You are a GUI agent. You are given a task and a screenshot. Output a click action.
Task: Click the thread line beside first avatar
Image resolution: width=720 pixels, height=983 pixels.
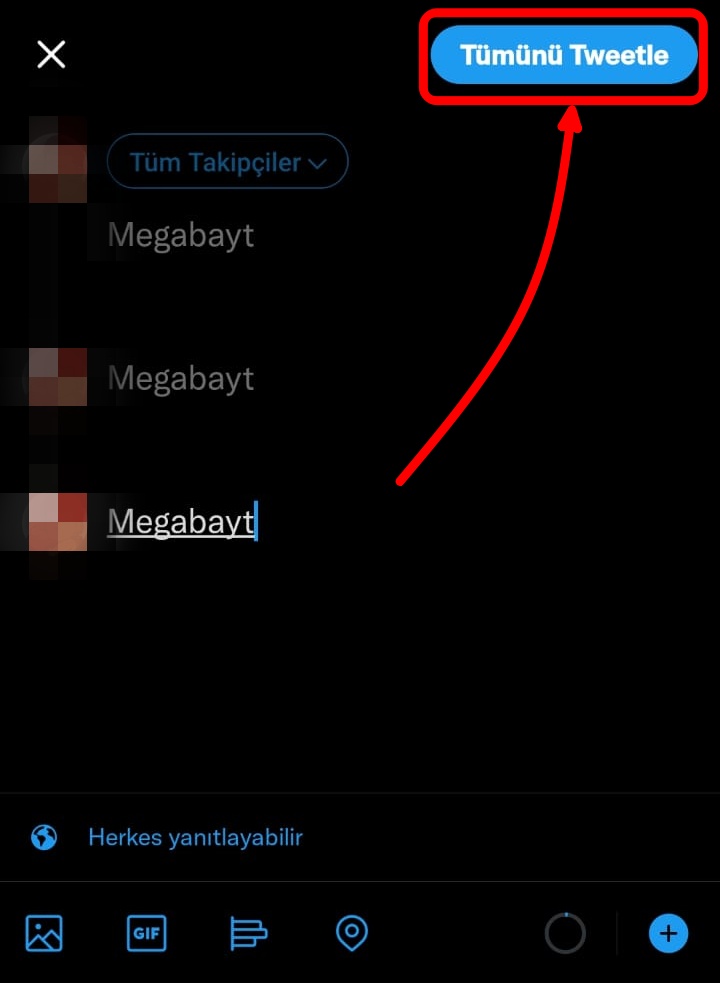click(58, 270)
